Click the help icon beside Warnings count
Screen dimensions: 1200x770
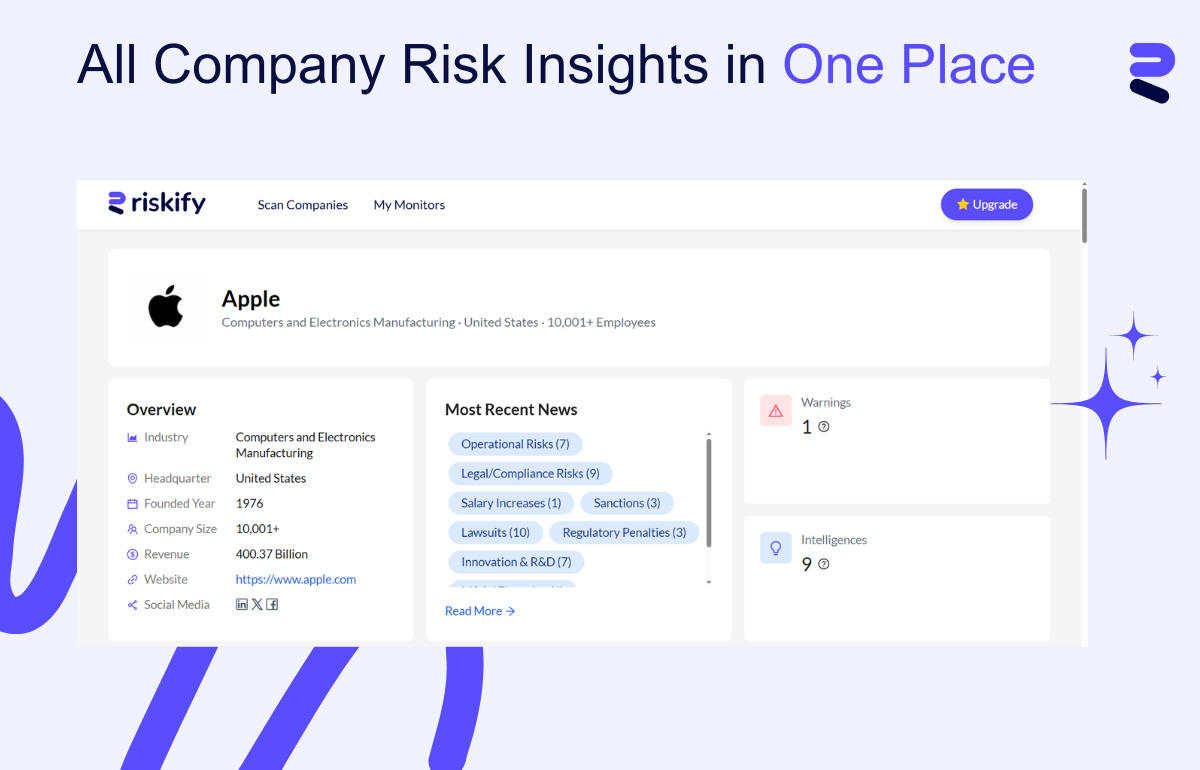824,427
